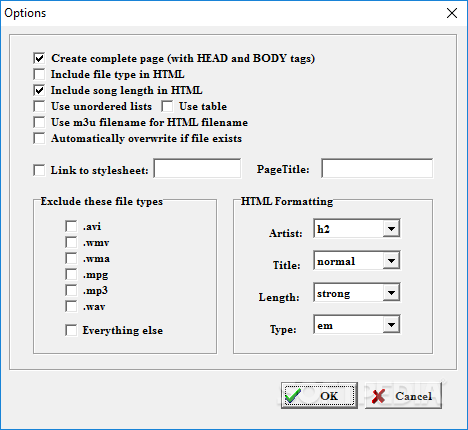
Task: Exclude .wmv file type
Action: 71,242
